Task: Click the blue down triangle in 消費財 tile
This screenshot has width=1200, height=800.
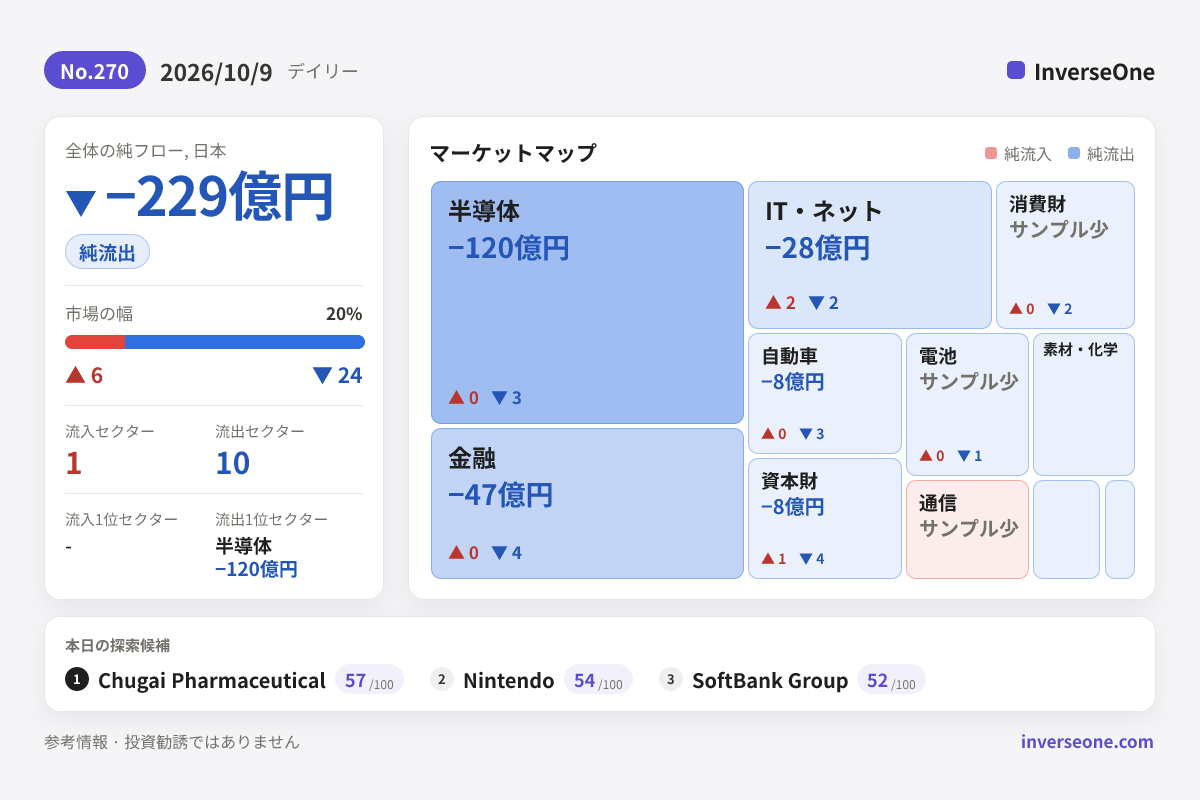Action: (x=1053, y=309)
